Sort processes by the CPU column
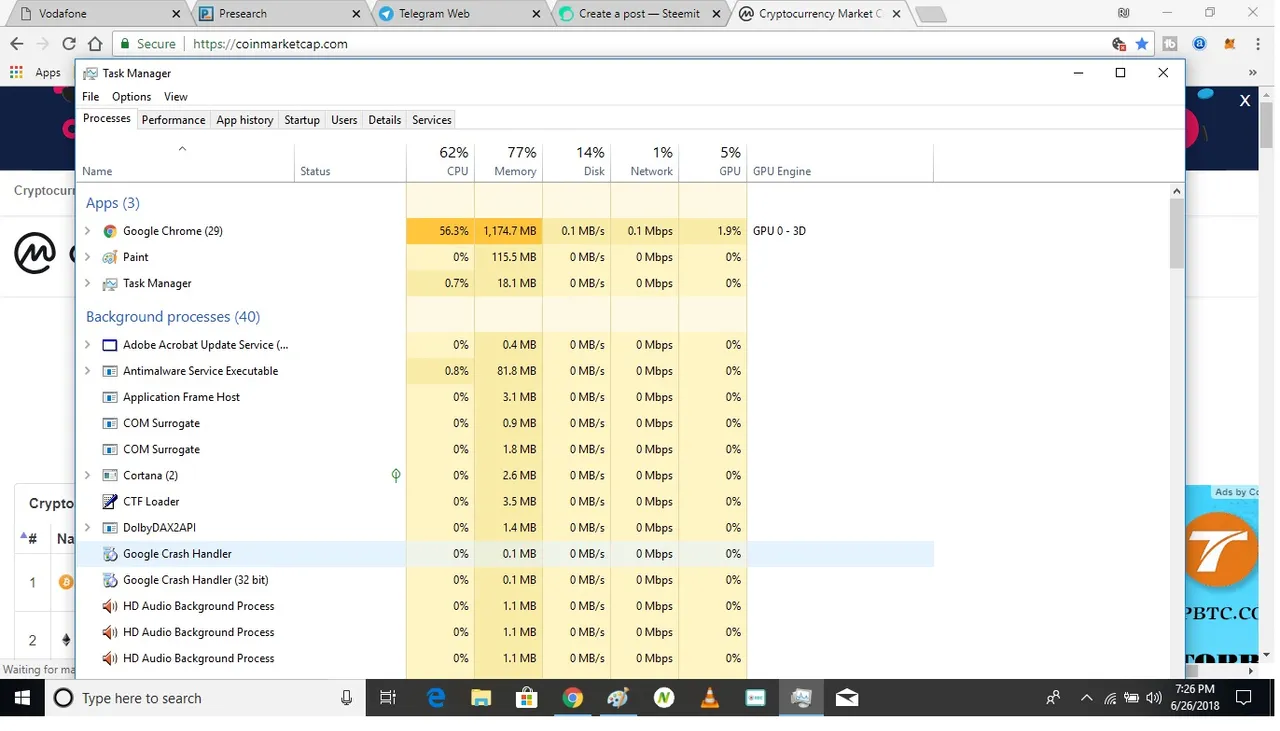 point(441,162)
